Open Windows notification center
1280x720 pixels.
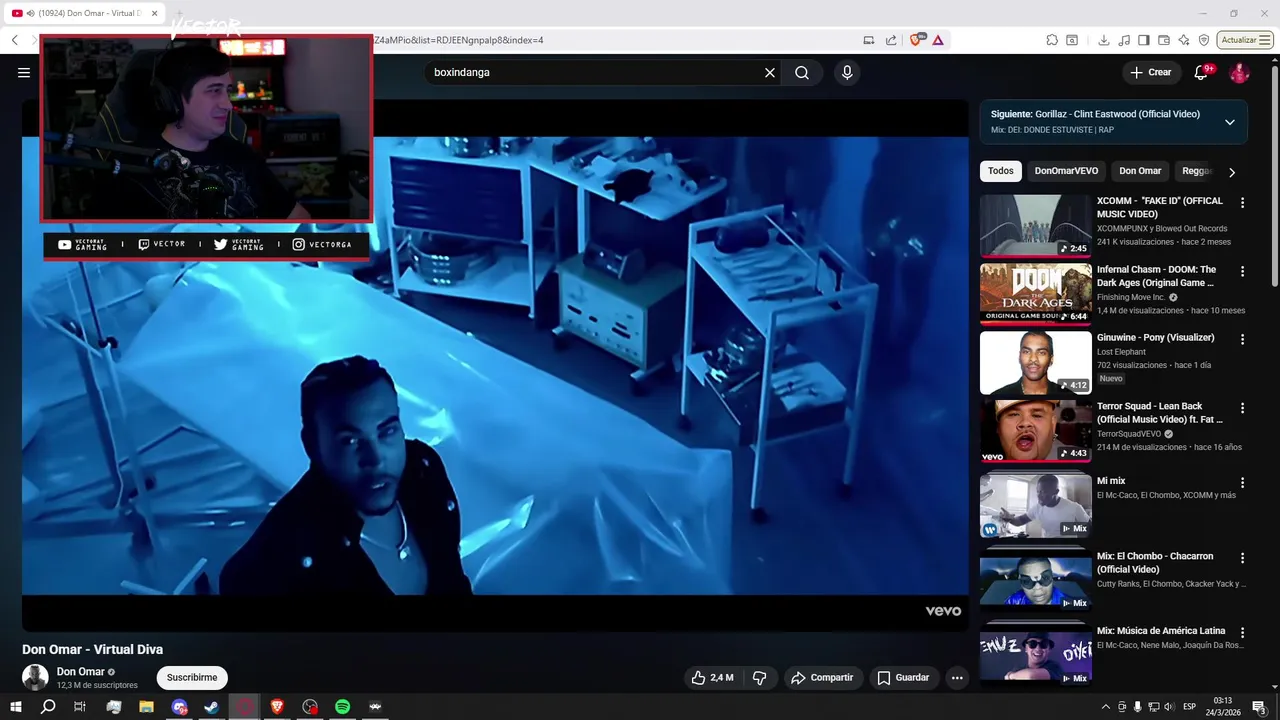tap(1259, 707)
